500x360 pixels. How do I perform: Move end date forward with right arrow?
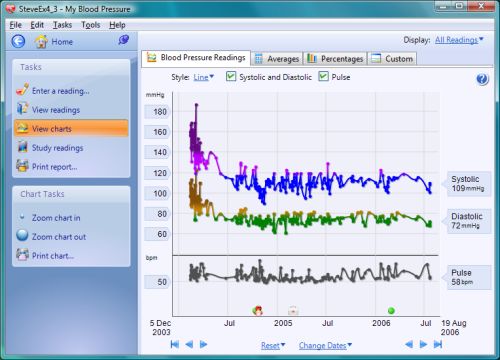[423, 344]
